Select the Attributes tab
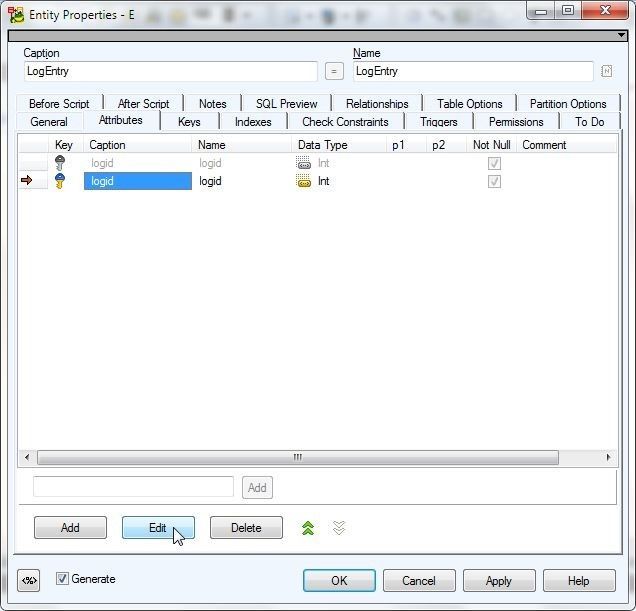This screenshot has height=611, width=636. (121, 120)
